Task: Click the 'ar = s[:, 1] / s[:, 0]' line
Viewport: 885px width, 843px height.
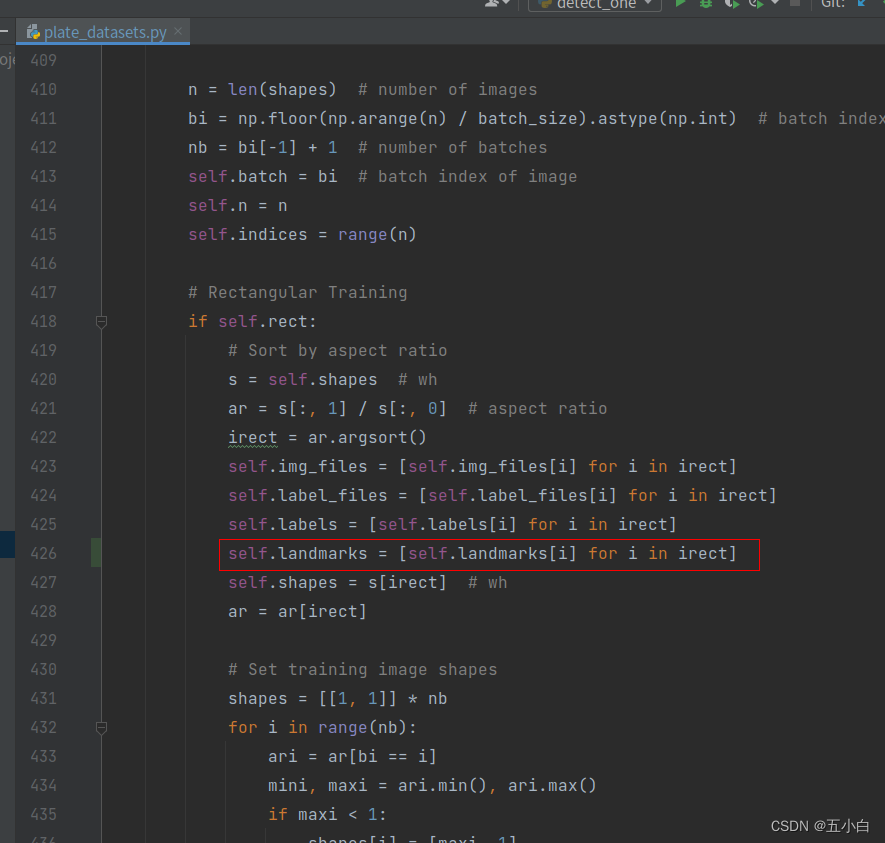Action: click(x=337, y=409)
